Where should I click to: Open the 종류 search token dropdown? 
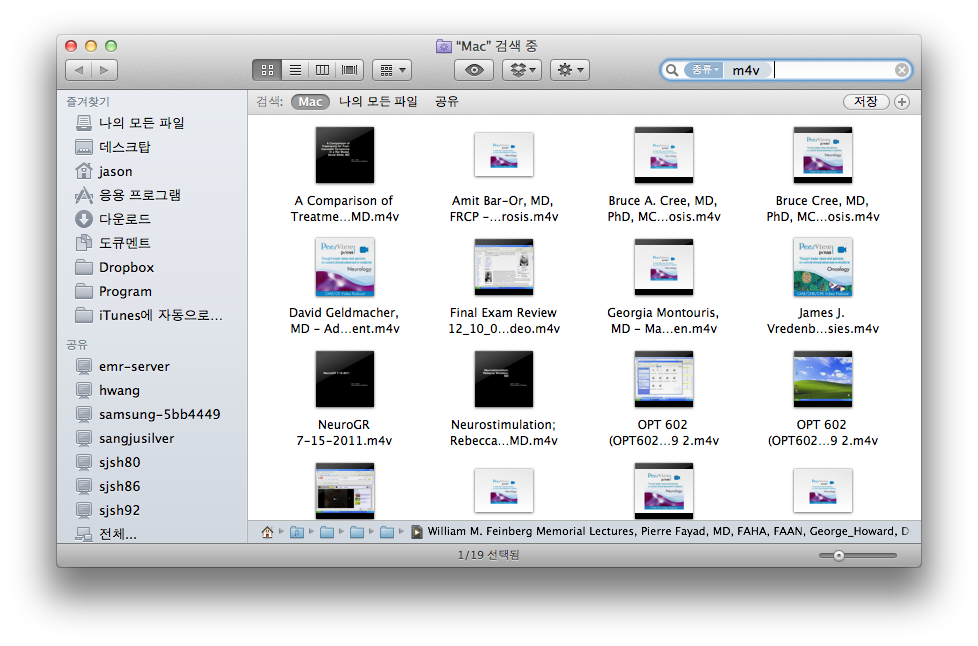[x=704, y=70]
